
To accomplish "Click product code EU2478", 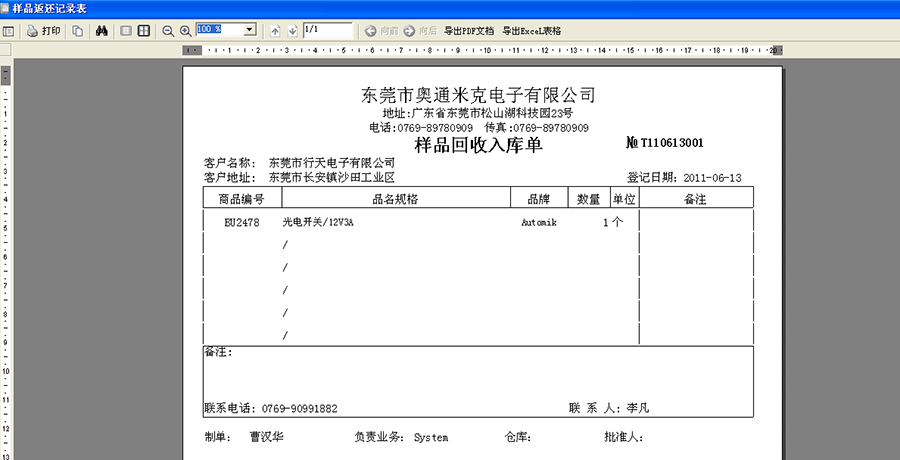I will pos(242,223).
